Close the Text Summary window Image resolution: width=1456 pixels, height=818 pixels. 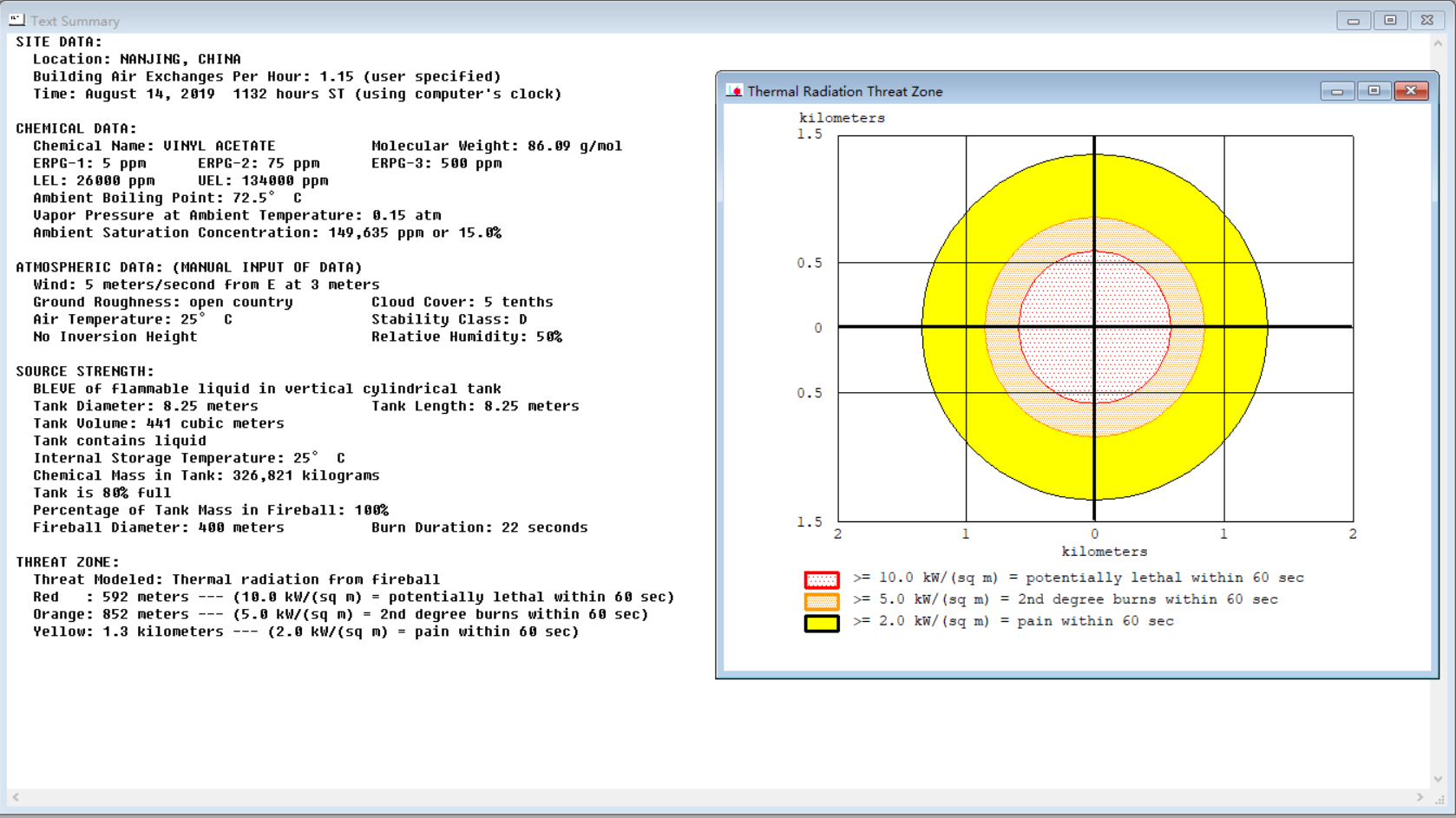tap(1427, 20)
